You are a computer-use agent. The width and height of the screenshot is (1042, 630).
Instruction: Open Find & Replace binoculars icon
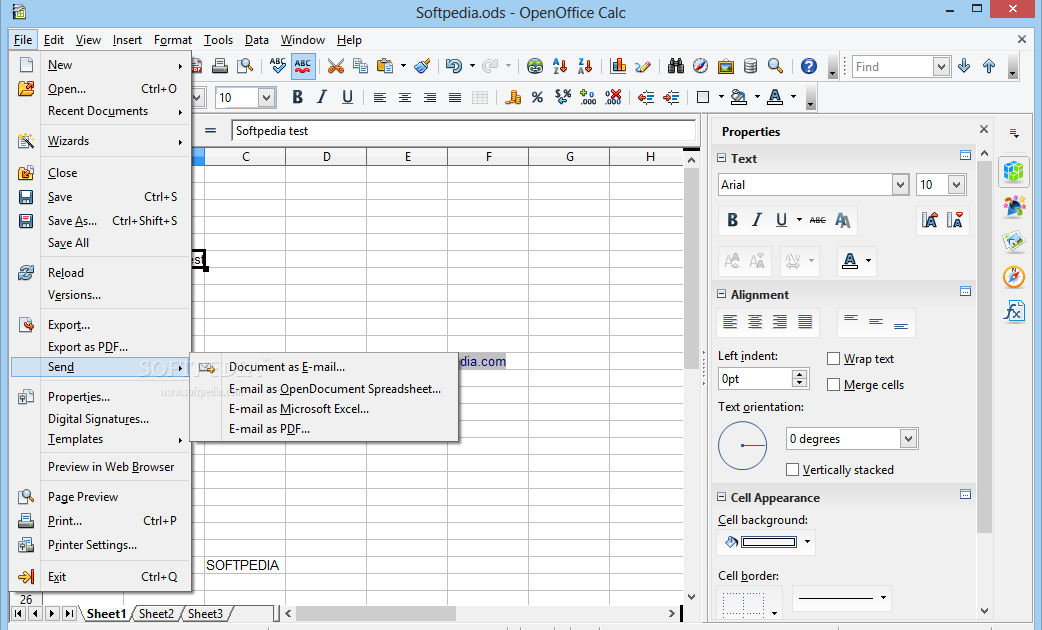pos(676,66)
